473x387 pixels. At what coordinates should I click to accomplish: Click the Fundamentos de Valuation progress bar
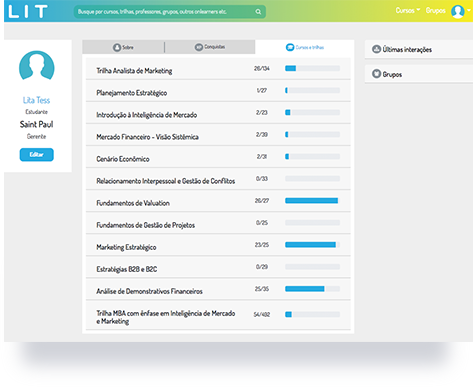[x=312, y=200]
